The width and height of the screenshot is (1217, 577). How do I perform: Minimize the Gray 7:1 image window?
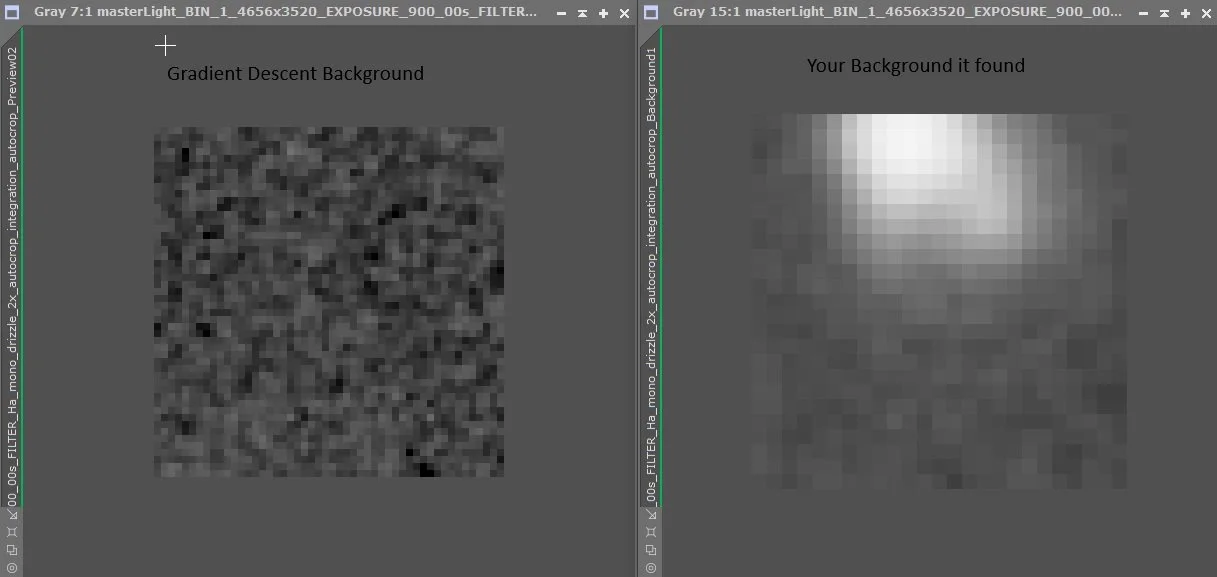[x=561, y=13]
